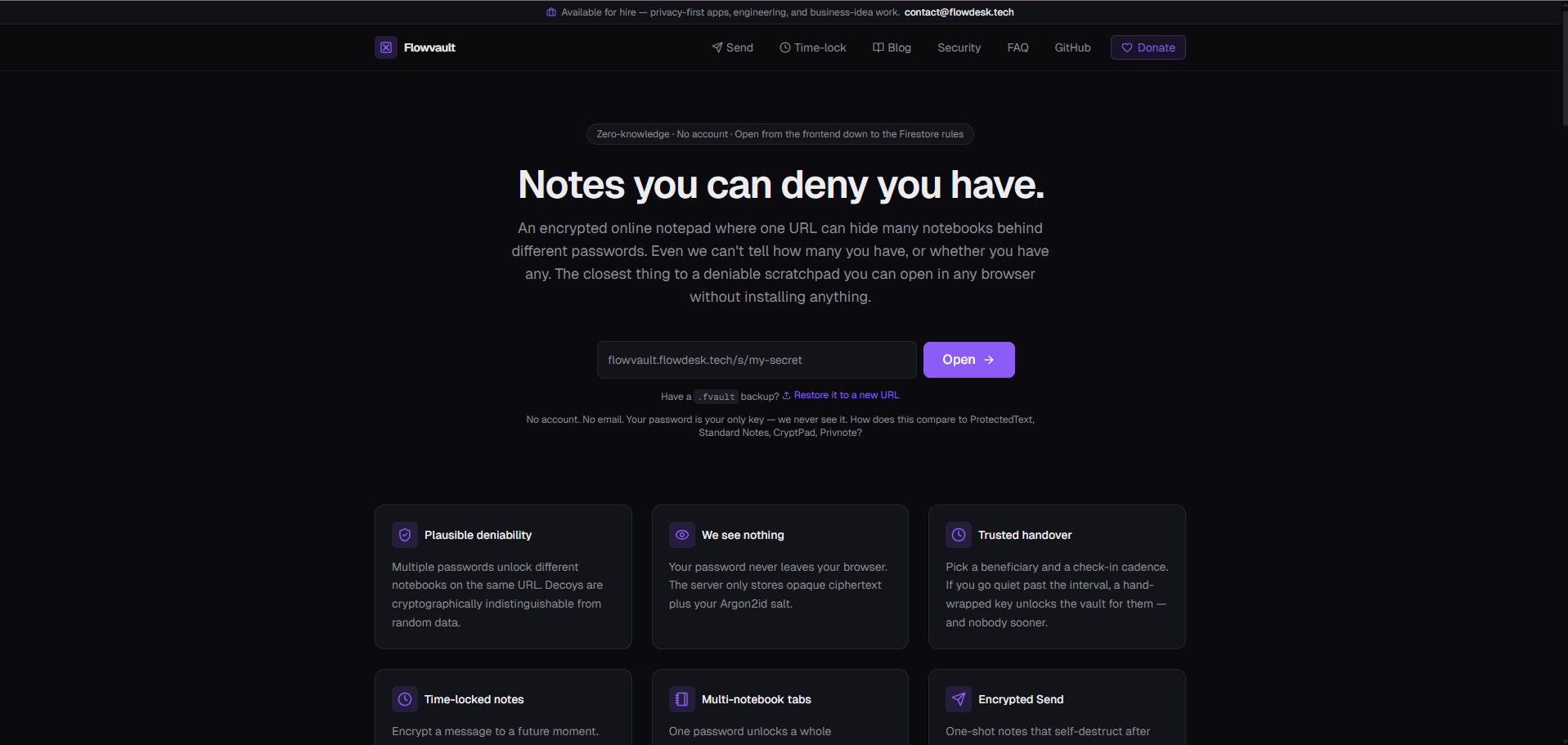
Task: Click the paper-plane icon beside Send nav
Action: pyautogui.click(x=717, y=47)
